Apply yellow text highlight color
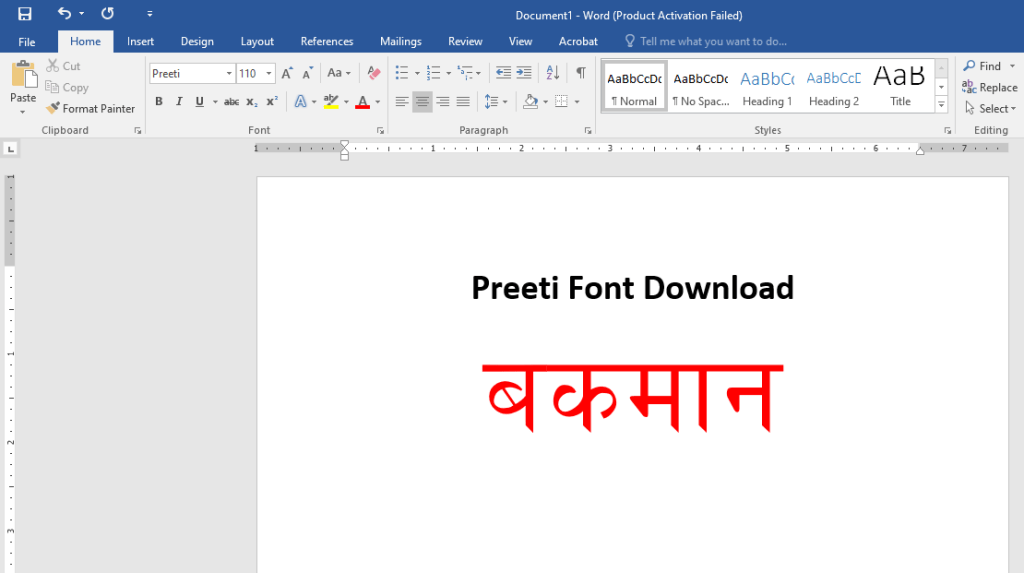This screenshot has height=573, width=1024. pos(331,101)
